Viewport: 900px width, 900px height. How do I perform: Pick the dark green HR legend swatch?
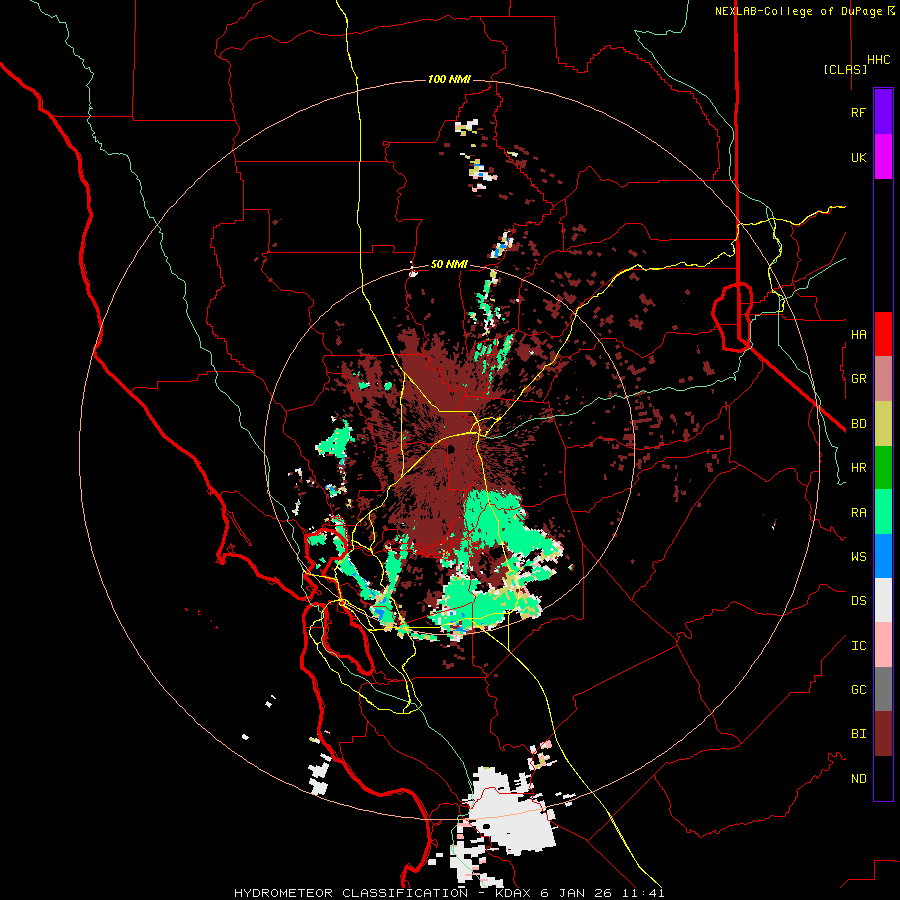(883, 468)
